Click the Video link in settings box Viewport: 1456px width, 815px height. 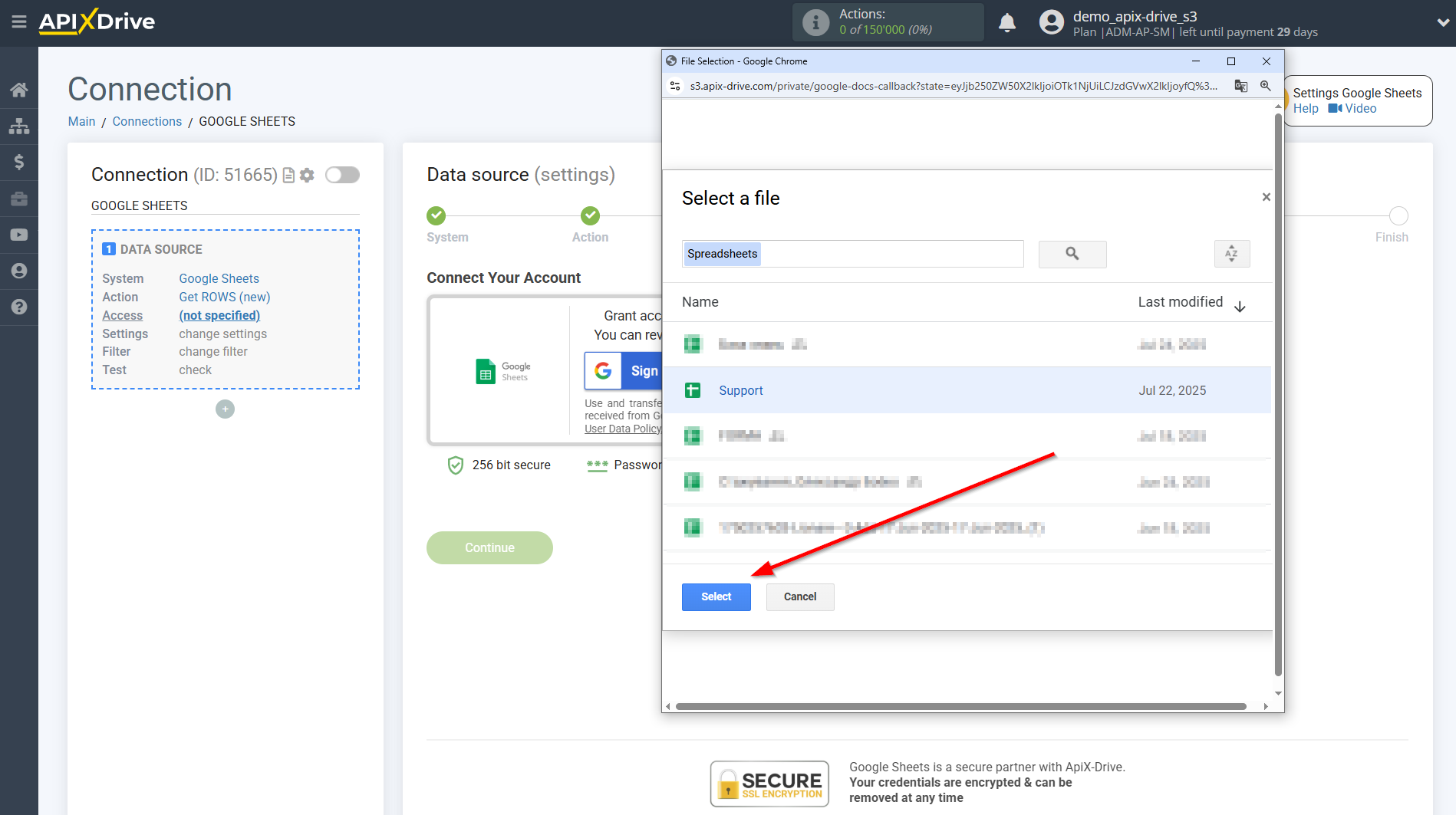1352,109
